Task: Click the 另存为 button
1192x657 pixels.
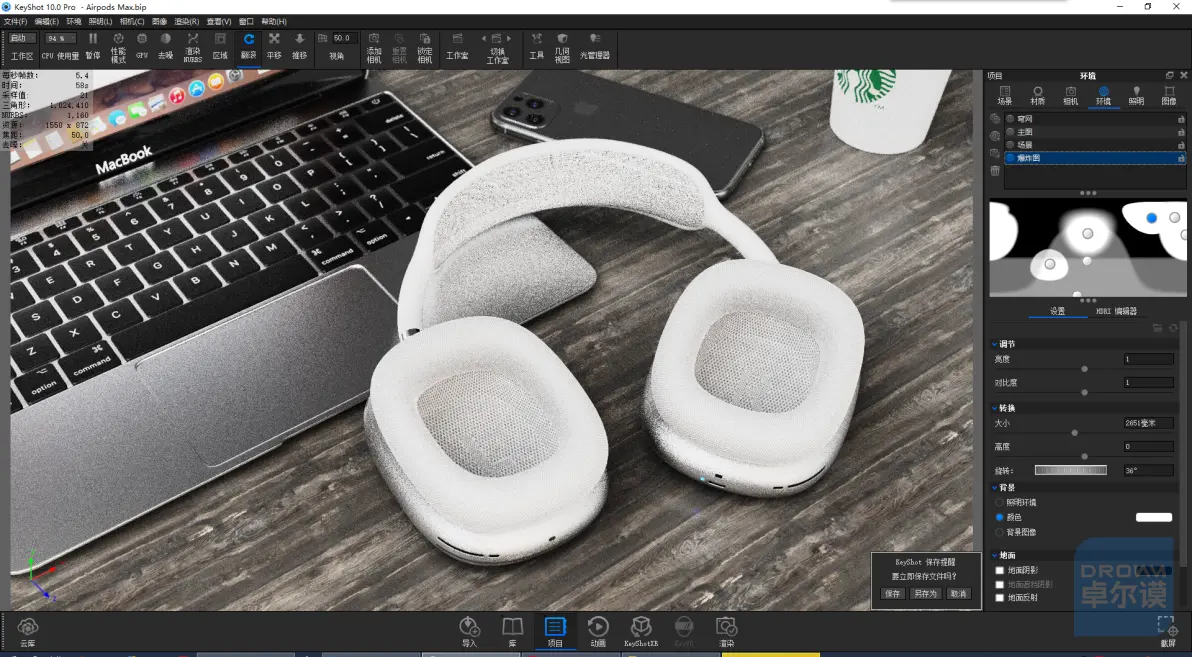Action: tap(925, 594)
